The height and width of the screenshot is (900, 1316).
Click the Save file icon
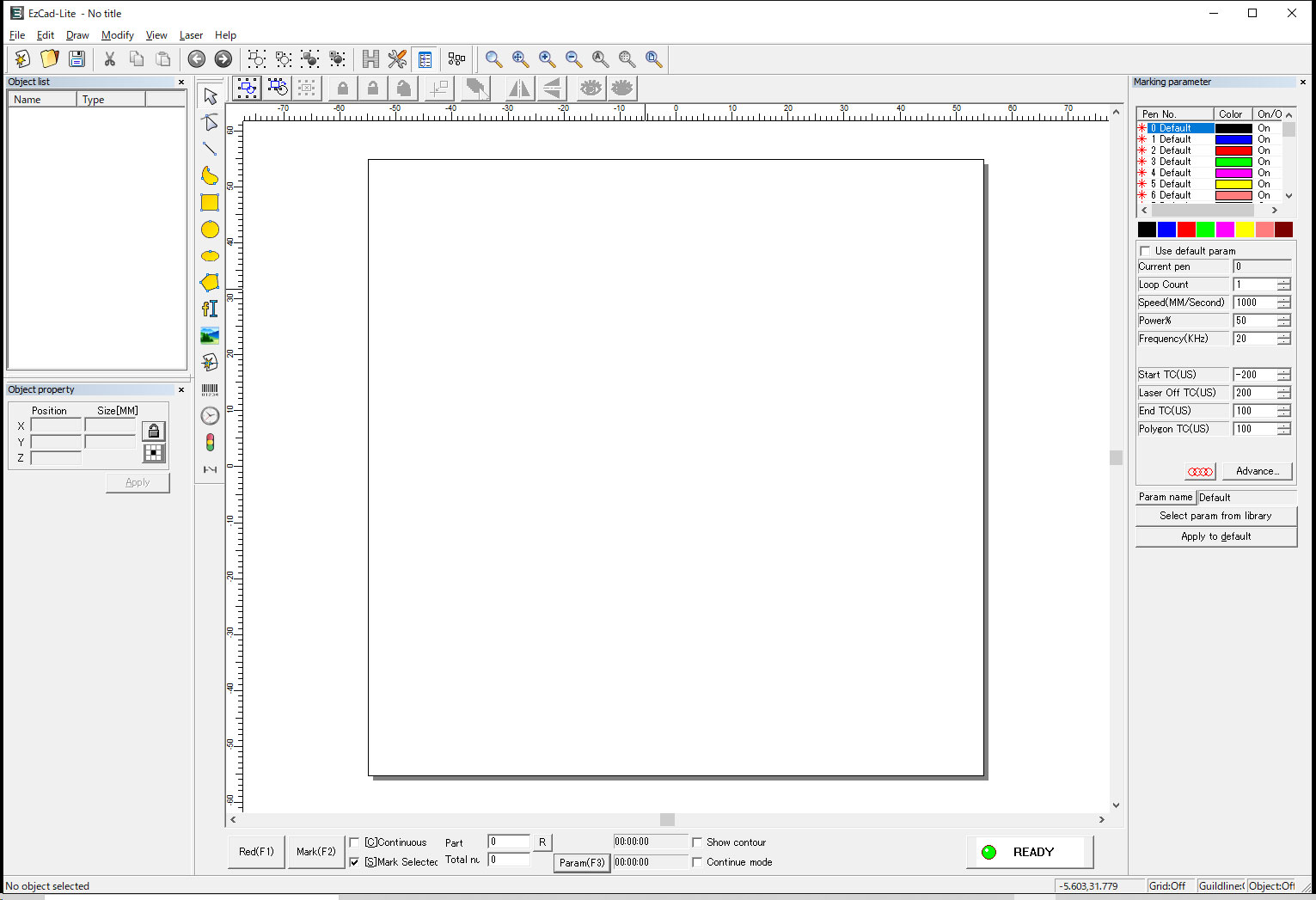[77, 58]
